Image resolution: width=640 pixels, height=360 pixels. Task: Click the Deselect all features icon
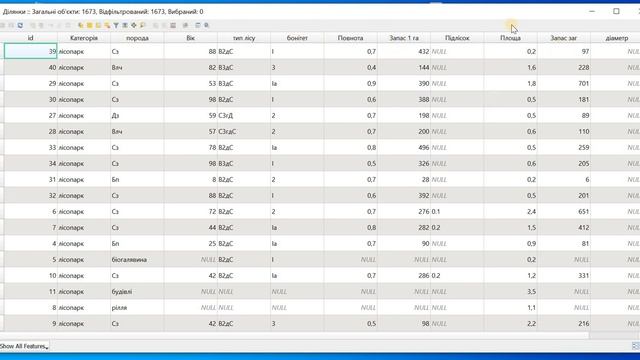tap(107, 25)
